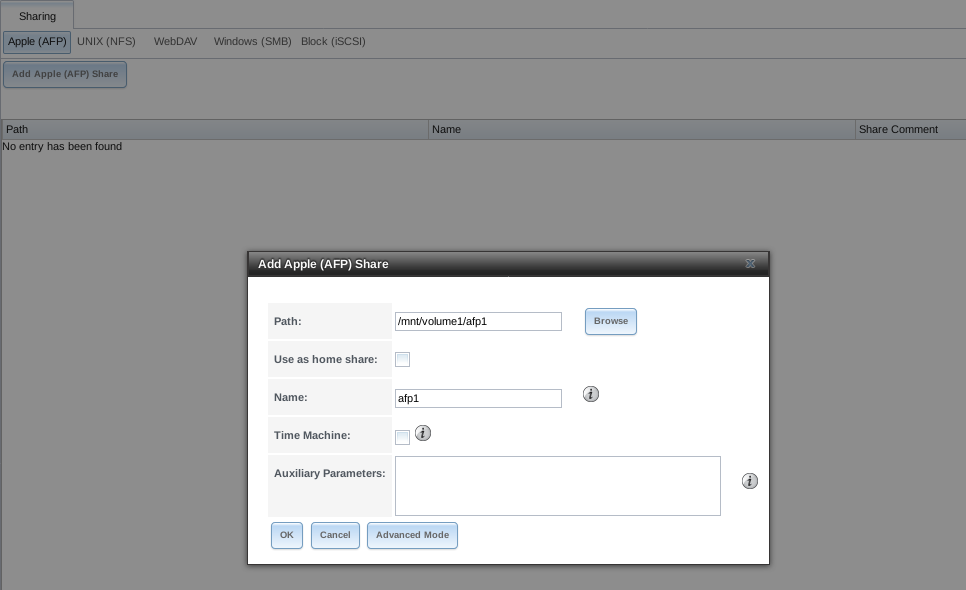The width and height of the screenshot is (966, 590).
Task: Click into the Name text field
Action: tap(478, 398)
